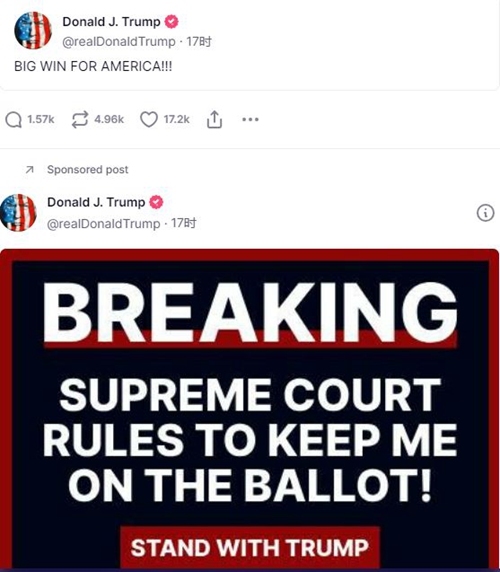Click the 17.2k likes count
The height and width of the screenshot is (572, 500).
point(177,119)
